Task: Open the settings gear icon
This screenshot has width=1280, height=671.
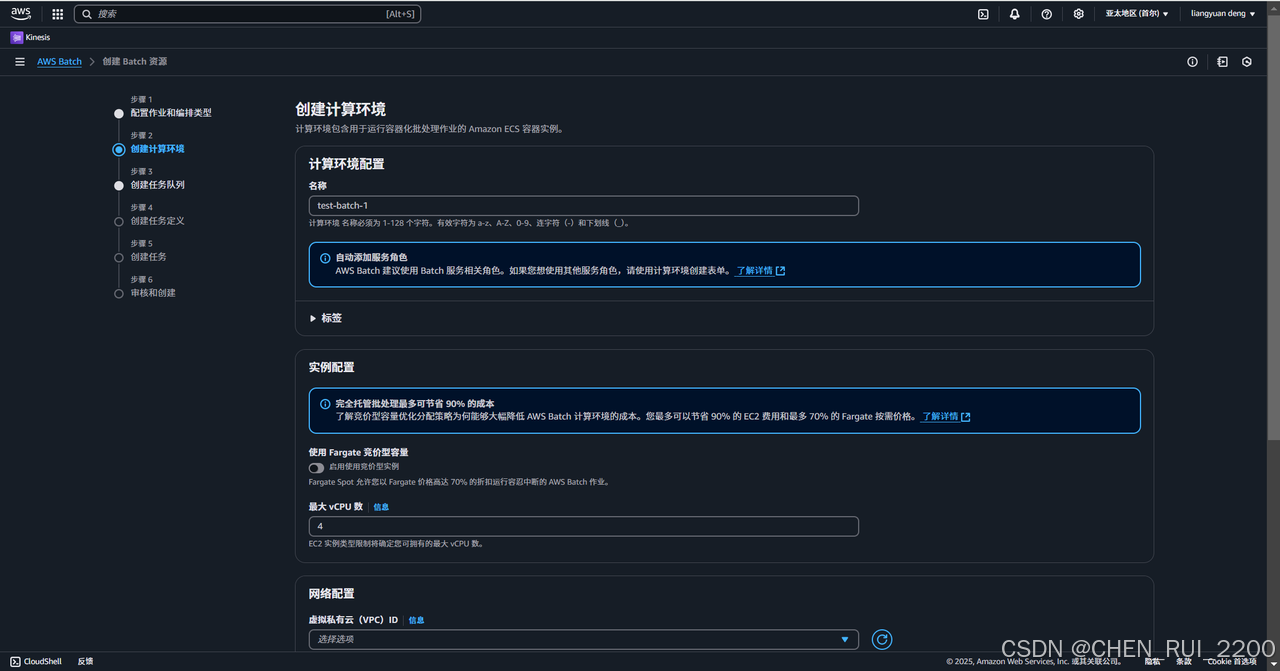Action: pyautogui.click(x=1078, y=14)
